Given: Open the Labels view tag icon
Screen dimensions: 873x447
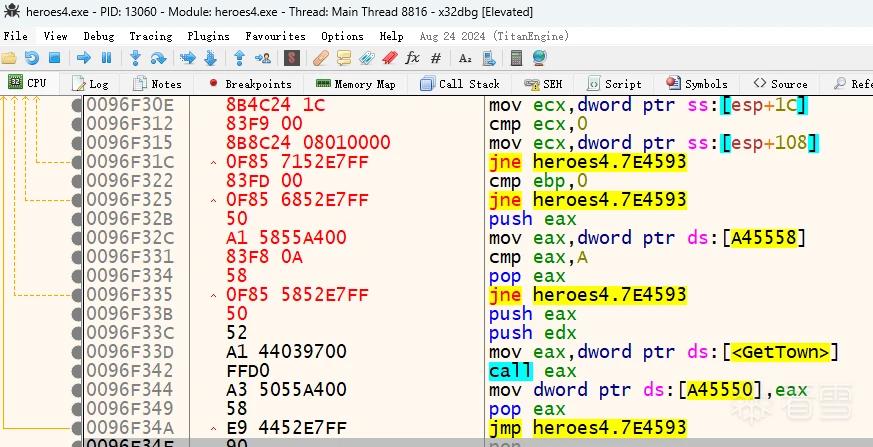Looking at the screenshot, I should click(366, 58).
